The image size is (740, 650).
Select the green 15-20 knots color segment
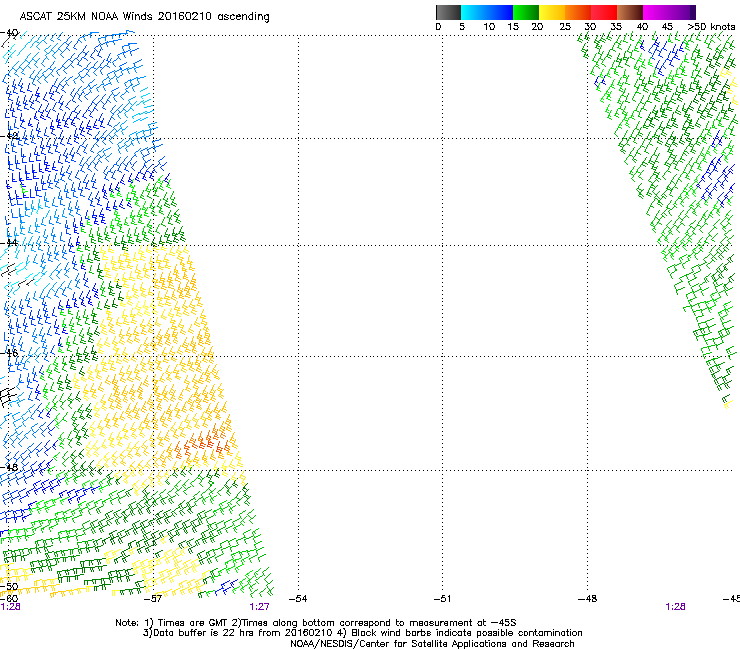pos(526,12)
